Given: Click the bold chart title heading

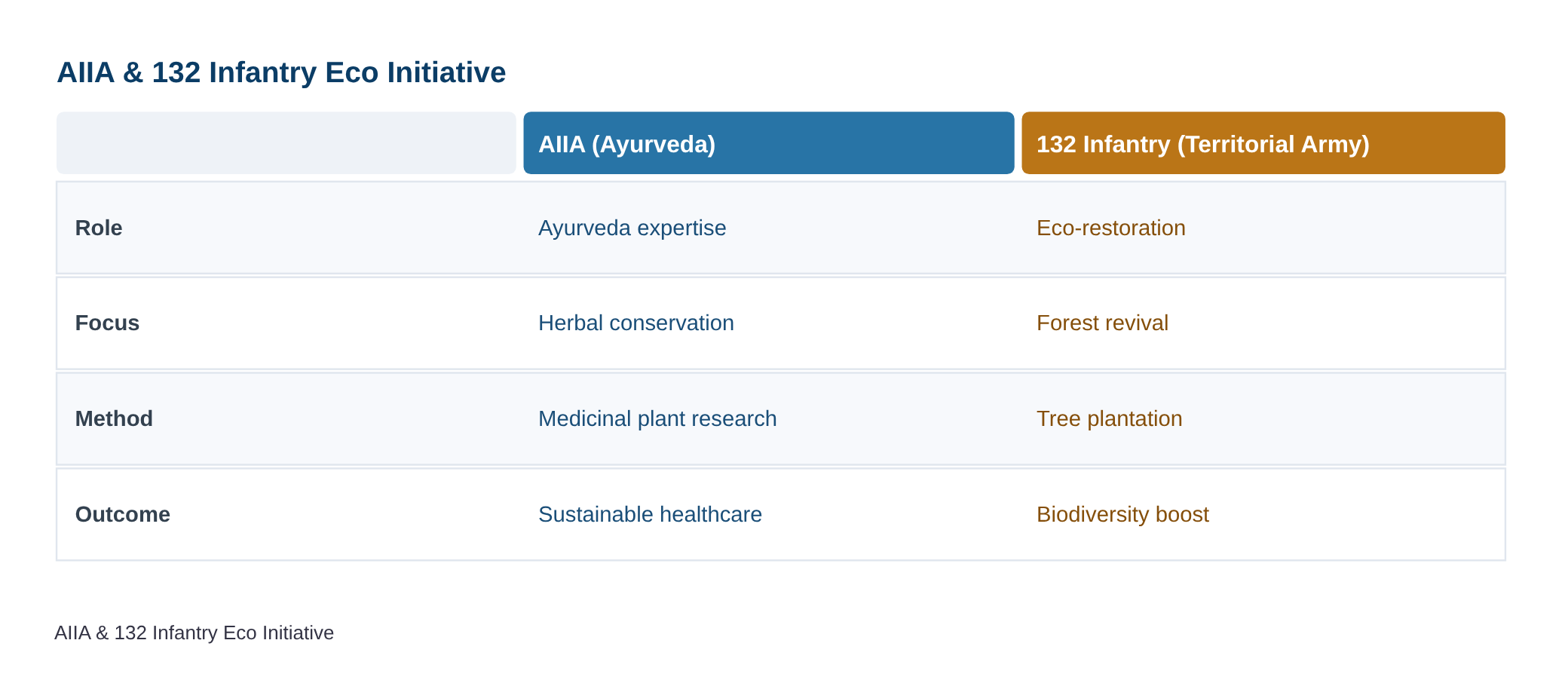Looking at the screenshot, I should pyautogui.click(x=281, y=72).
